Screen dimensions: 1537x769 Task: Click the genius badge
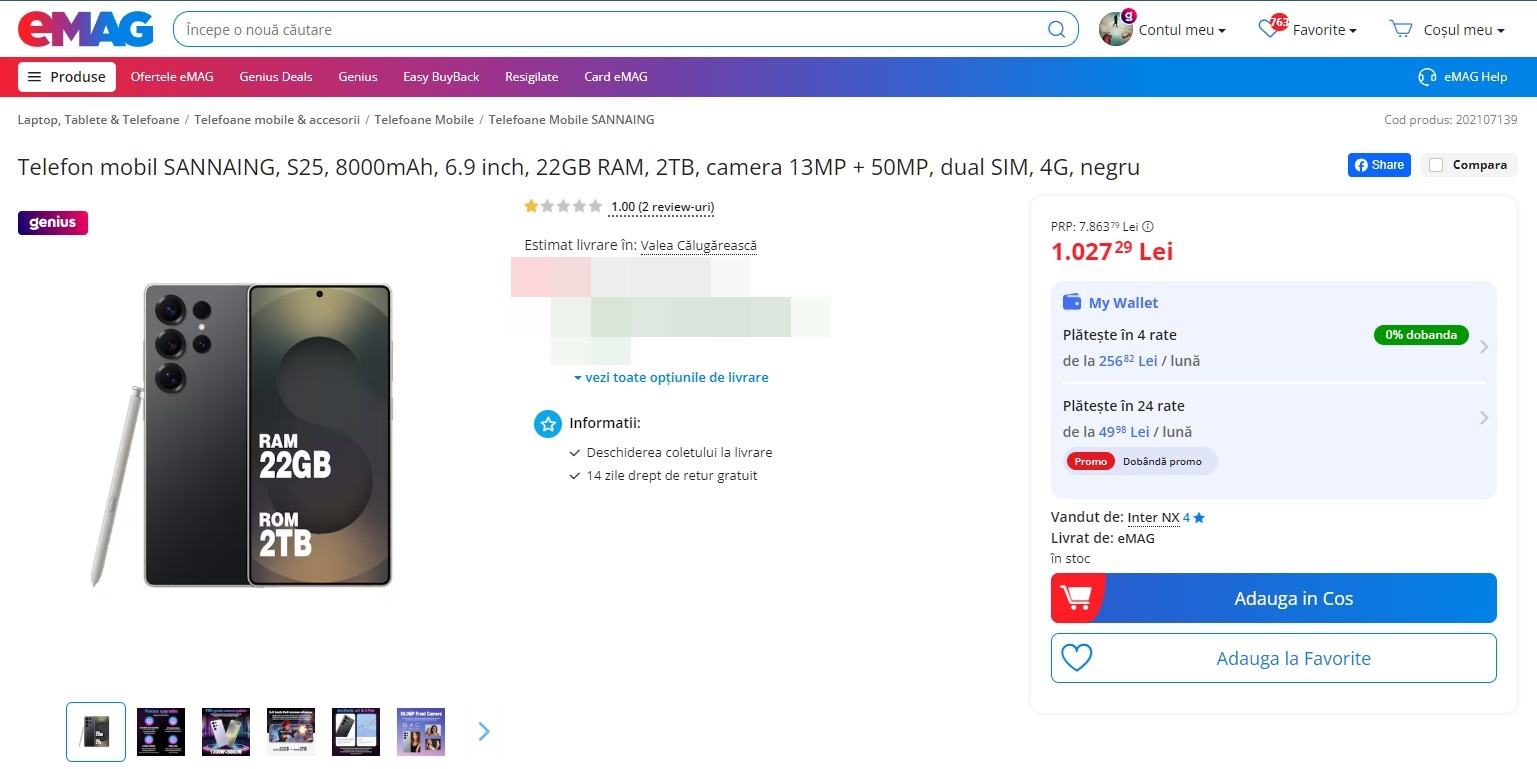53,223
